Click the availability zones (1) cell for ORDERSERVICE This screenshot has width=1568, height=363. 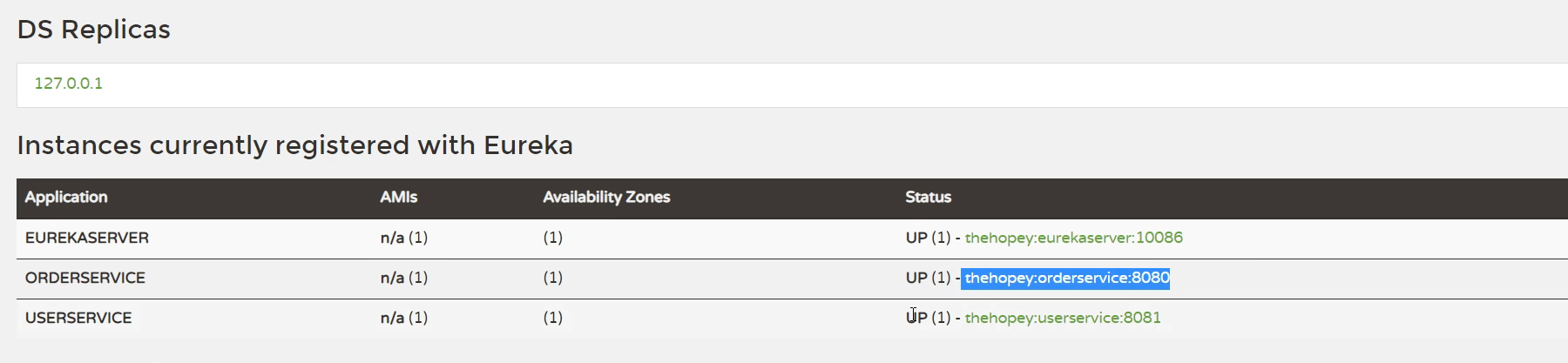pyautogui.click(x=553, y=278)
